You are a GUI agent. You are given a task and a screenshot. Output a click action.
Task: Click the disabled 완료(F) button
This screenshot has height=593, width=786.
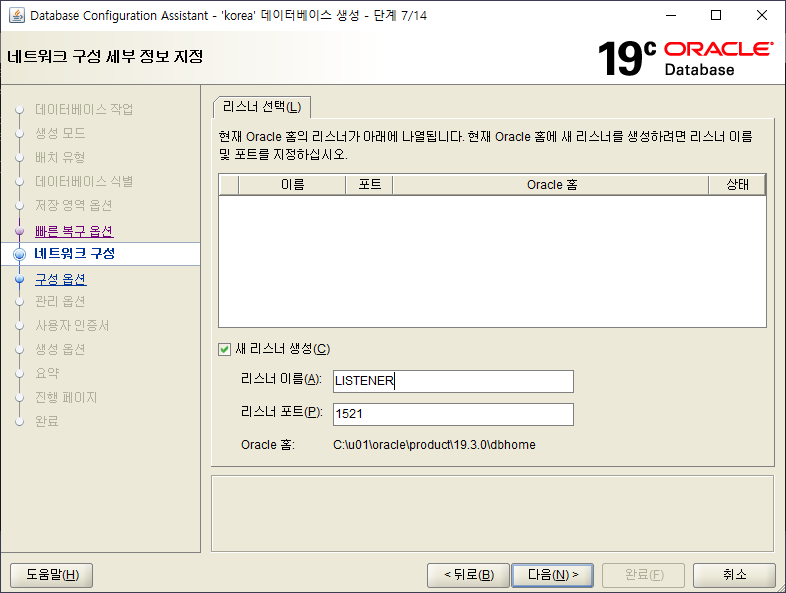644,575
